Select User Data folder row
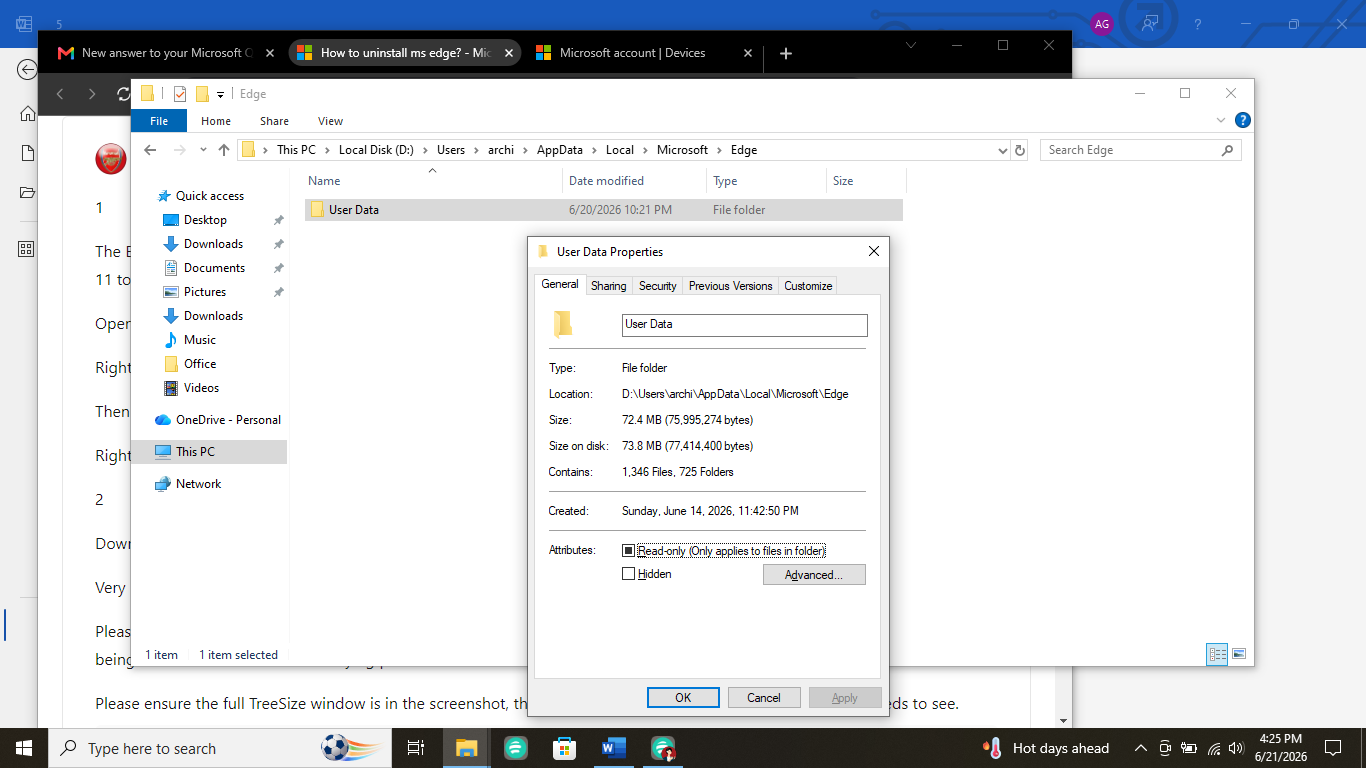The image size is (1366, 768). point(603,210)
